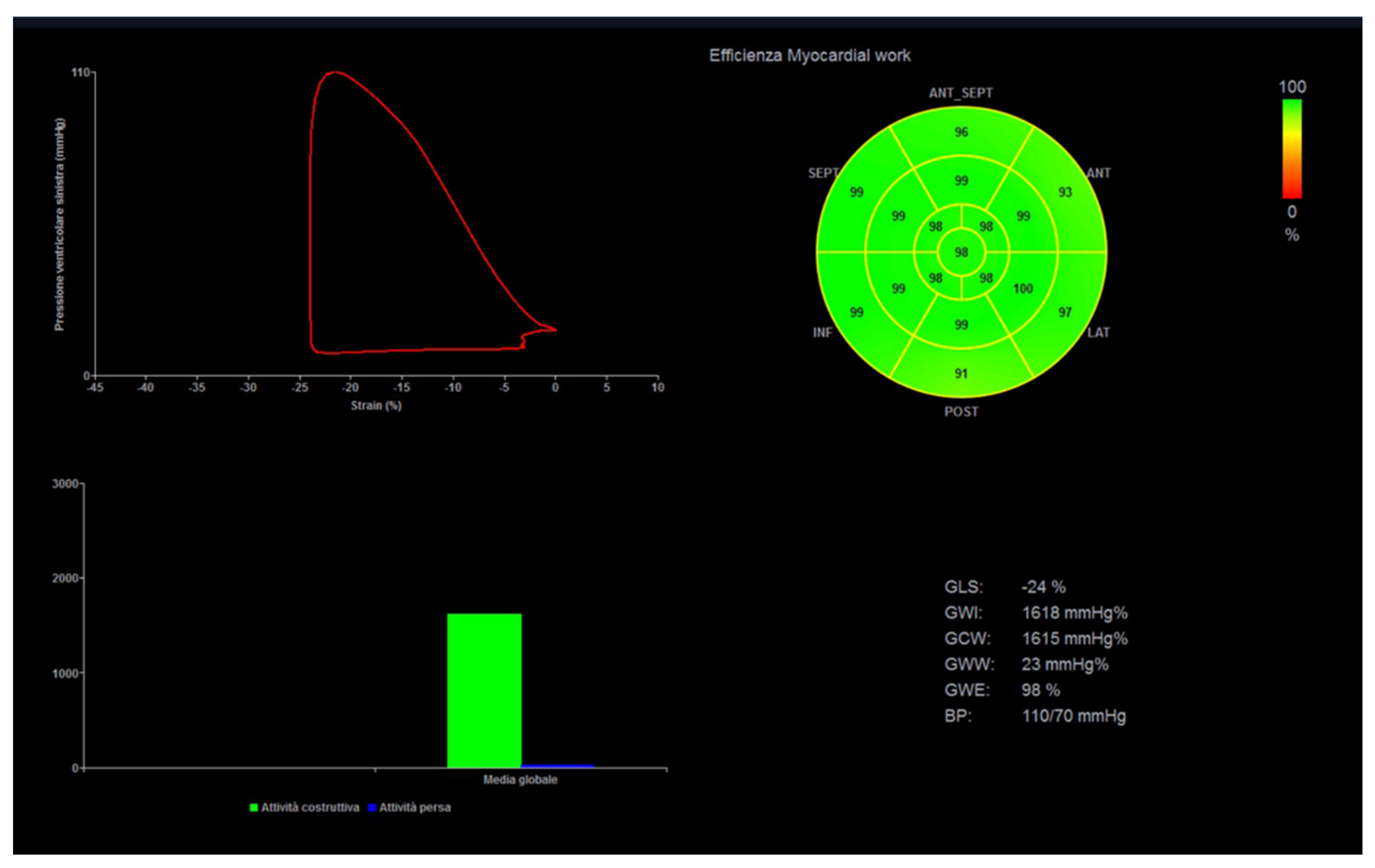
Task: Click the mid segment showing 100
Action: [1023, 288]
